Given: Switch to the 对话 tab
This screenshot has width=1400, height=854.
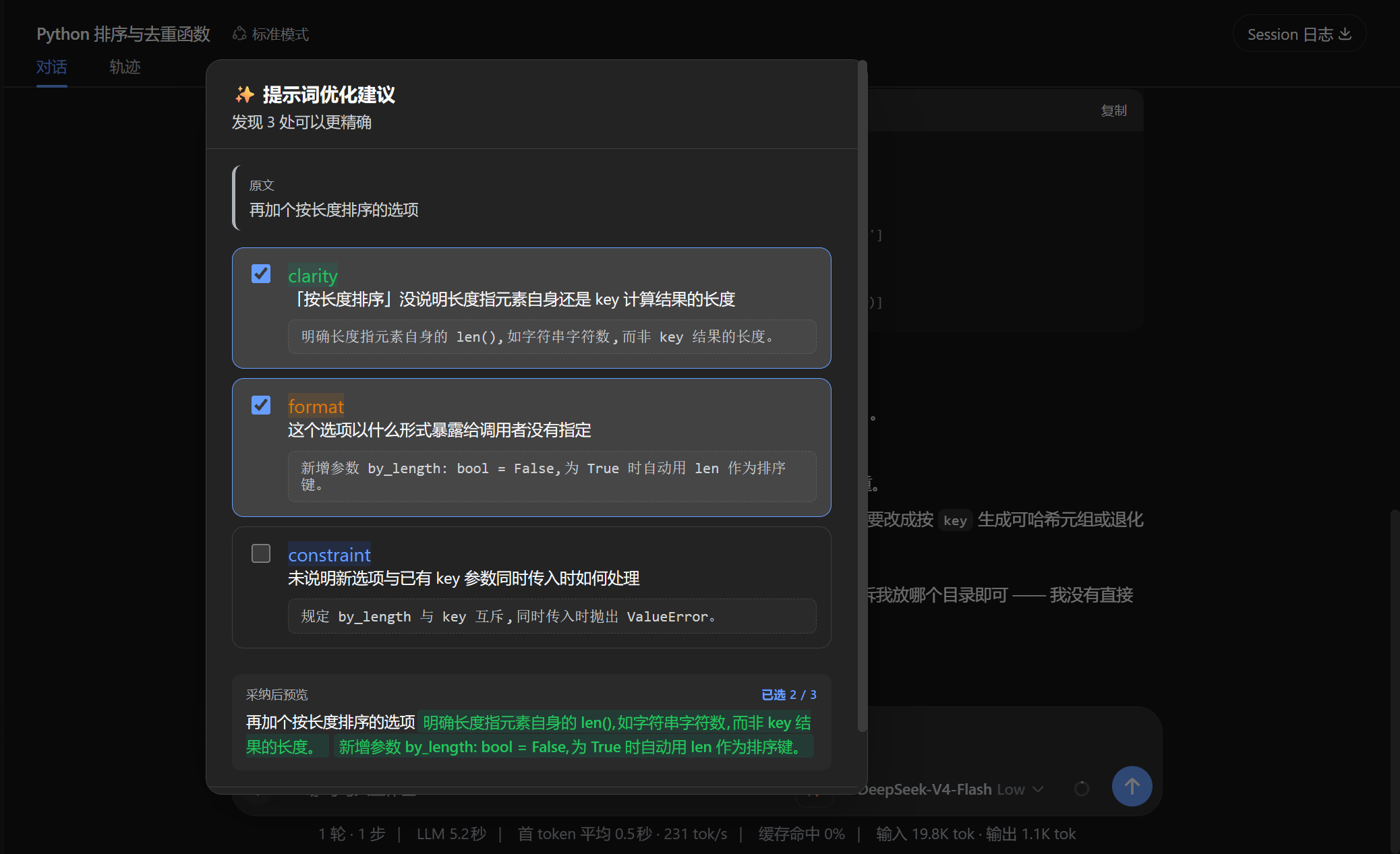Looking at the screenshot, I should tap(52, 67).
